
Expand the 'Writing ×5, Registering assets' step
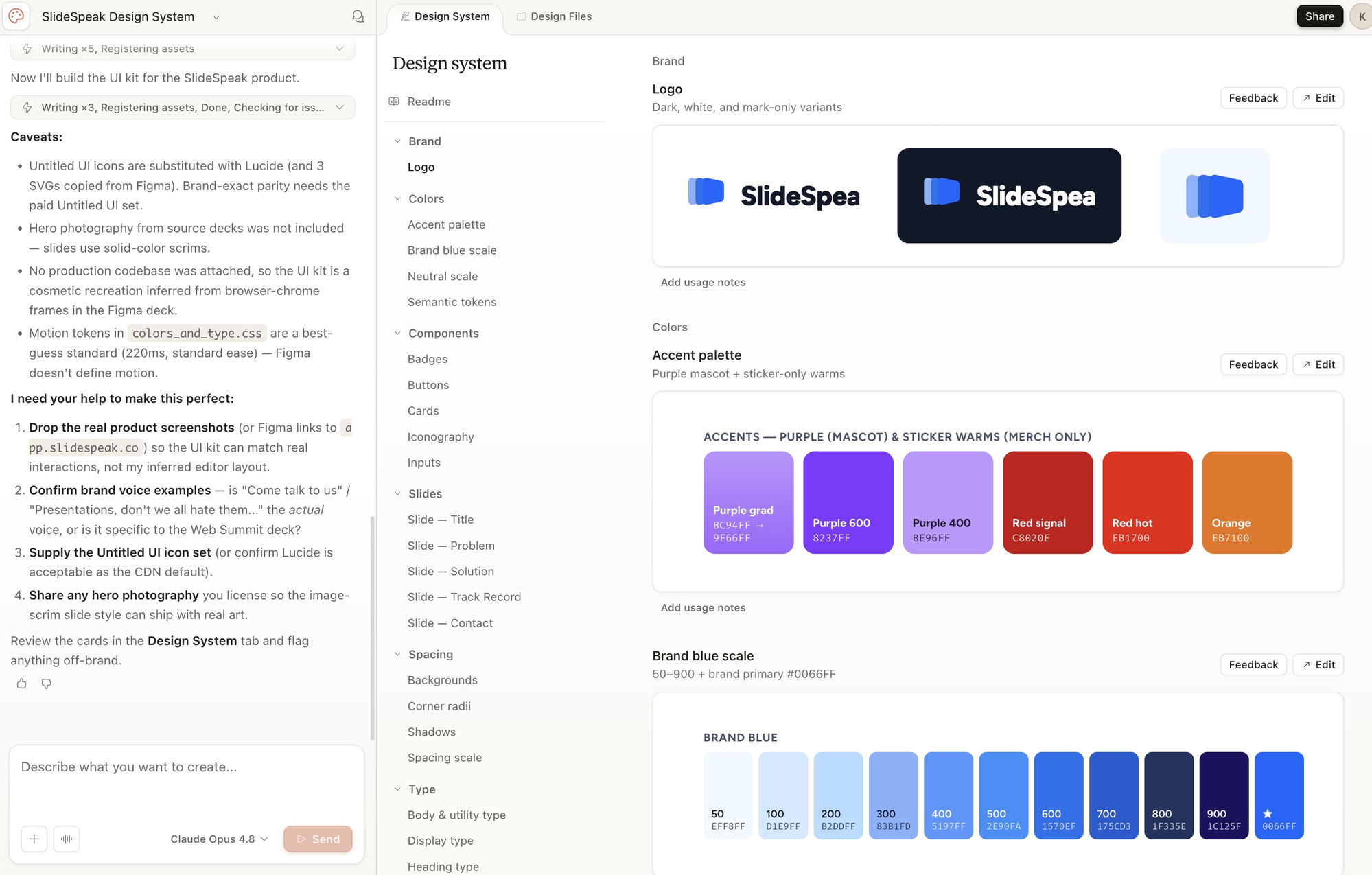(183, 49)
